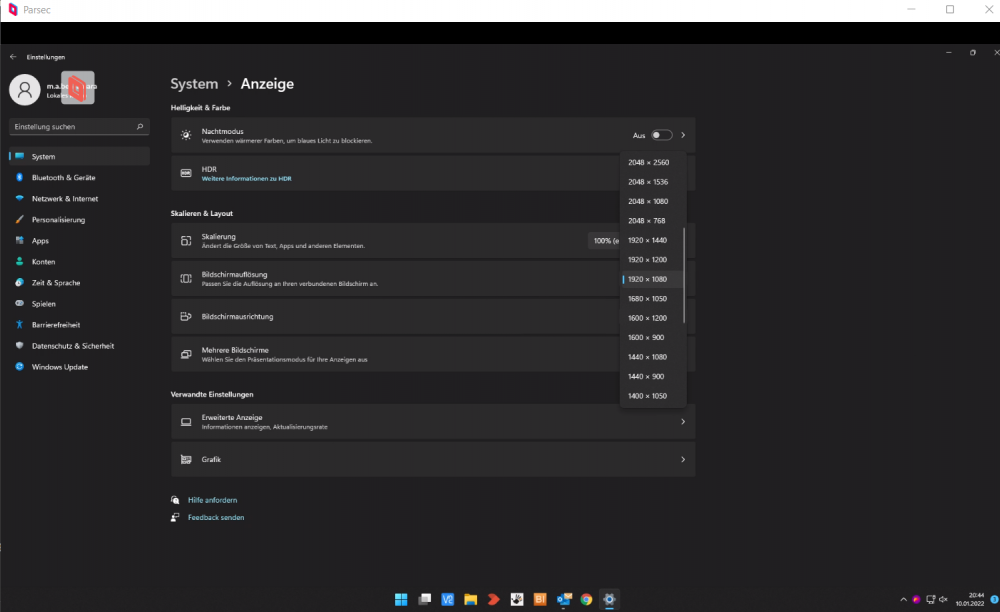1000x612 pixels.
Task: Open Bluetooth & Geräte settings
Action: click(x=80, y=177)
